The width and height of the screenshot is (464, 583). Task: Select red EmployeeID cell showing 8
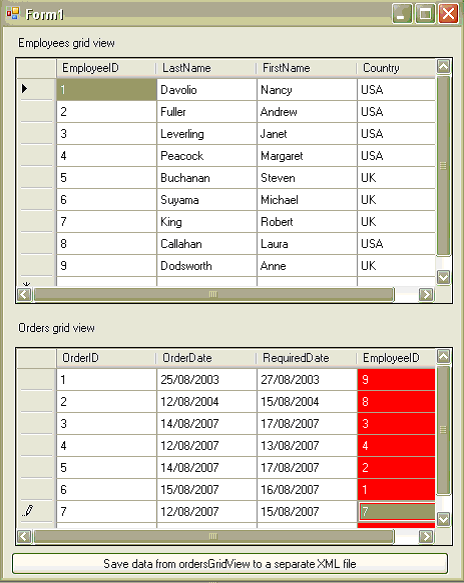point(396,402)
